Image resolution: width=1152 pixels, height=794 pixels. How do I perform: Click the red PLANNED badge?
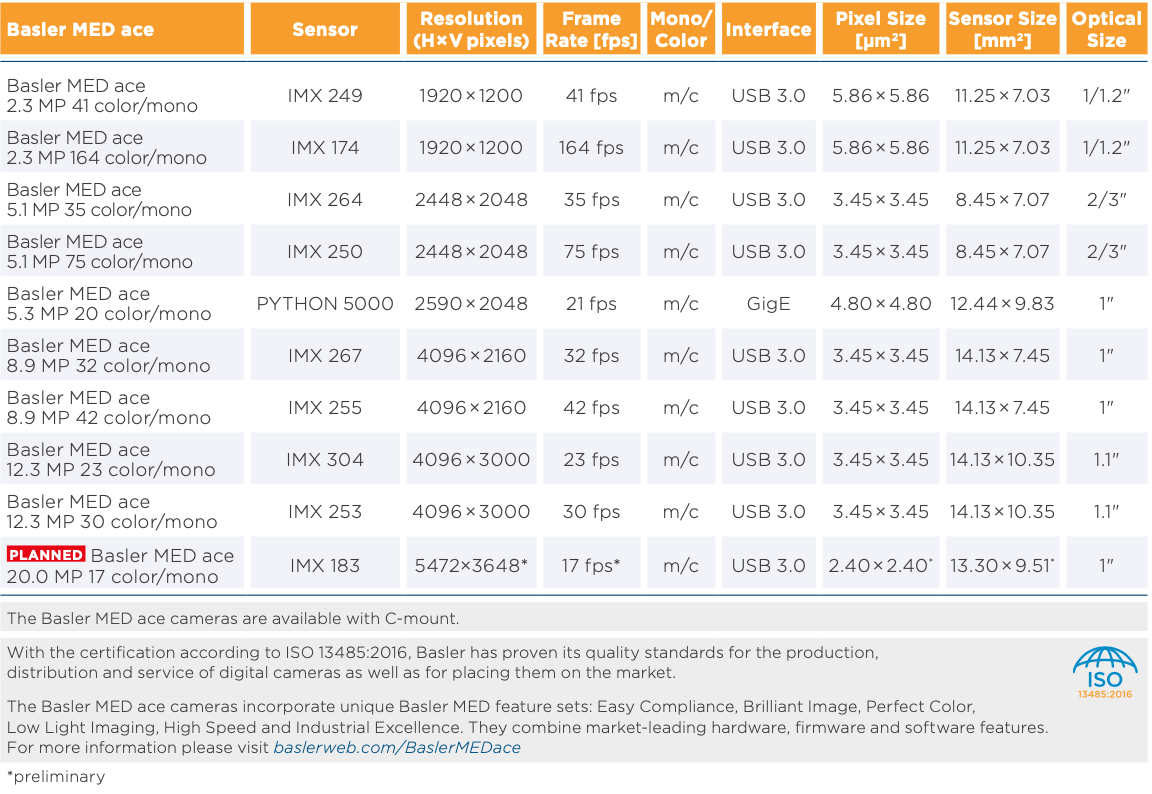46,555
